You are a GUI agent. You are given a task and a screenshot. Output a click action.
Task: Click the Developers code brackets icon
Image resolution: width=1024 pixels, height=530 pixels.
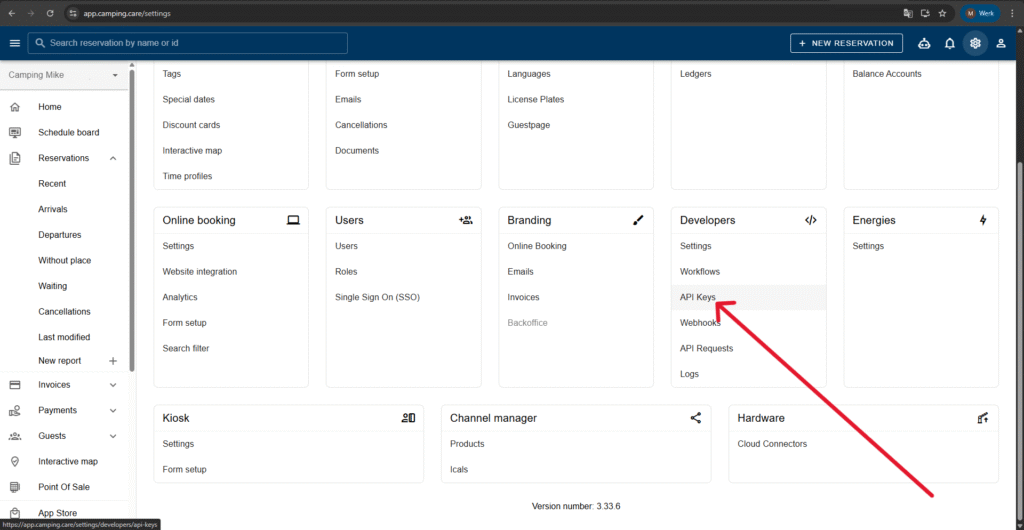tap(811, 220)
